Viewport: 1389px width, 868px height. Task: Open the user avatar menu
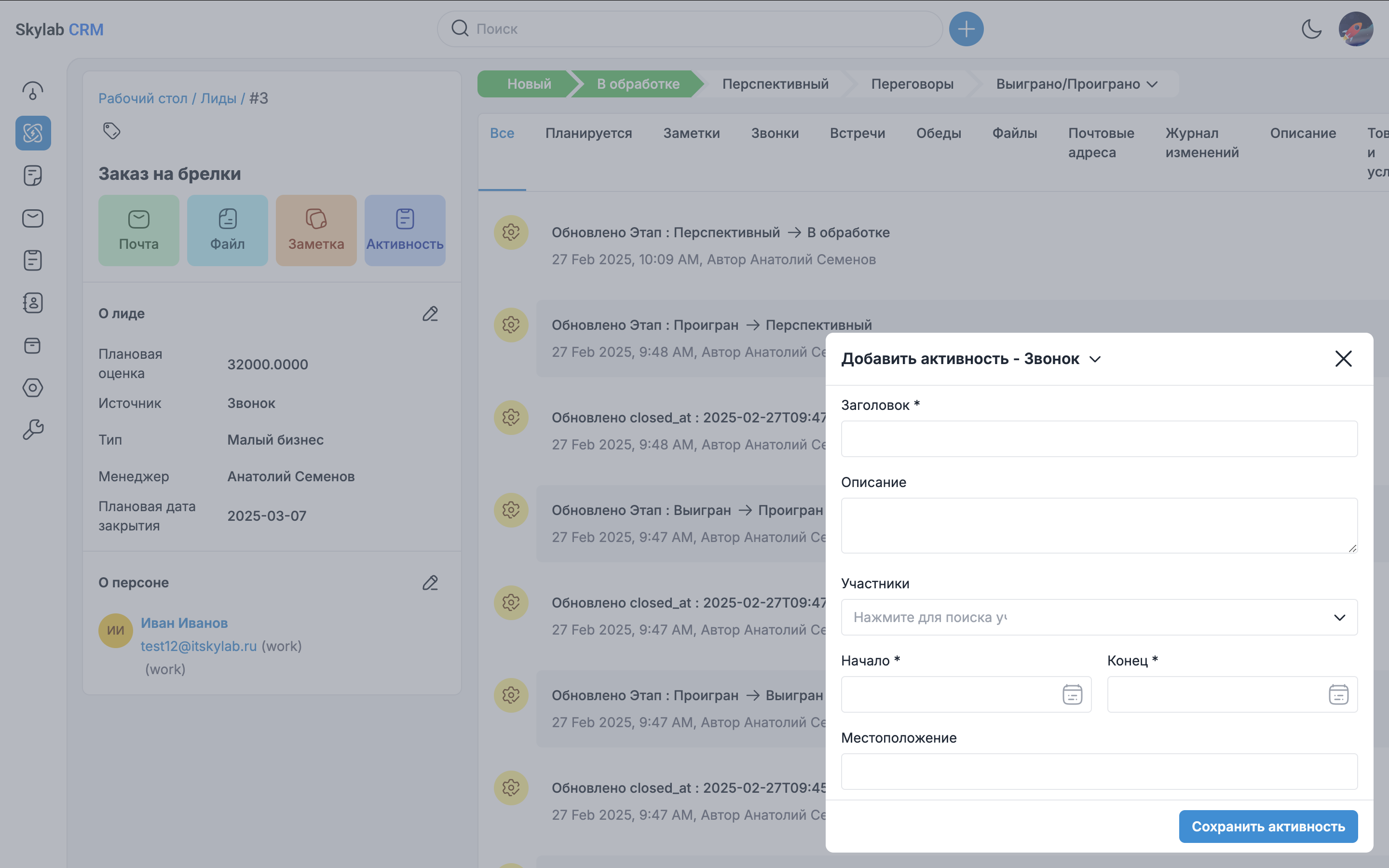point(1356,29)
